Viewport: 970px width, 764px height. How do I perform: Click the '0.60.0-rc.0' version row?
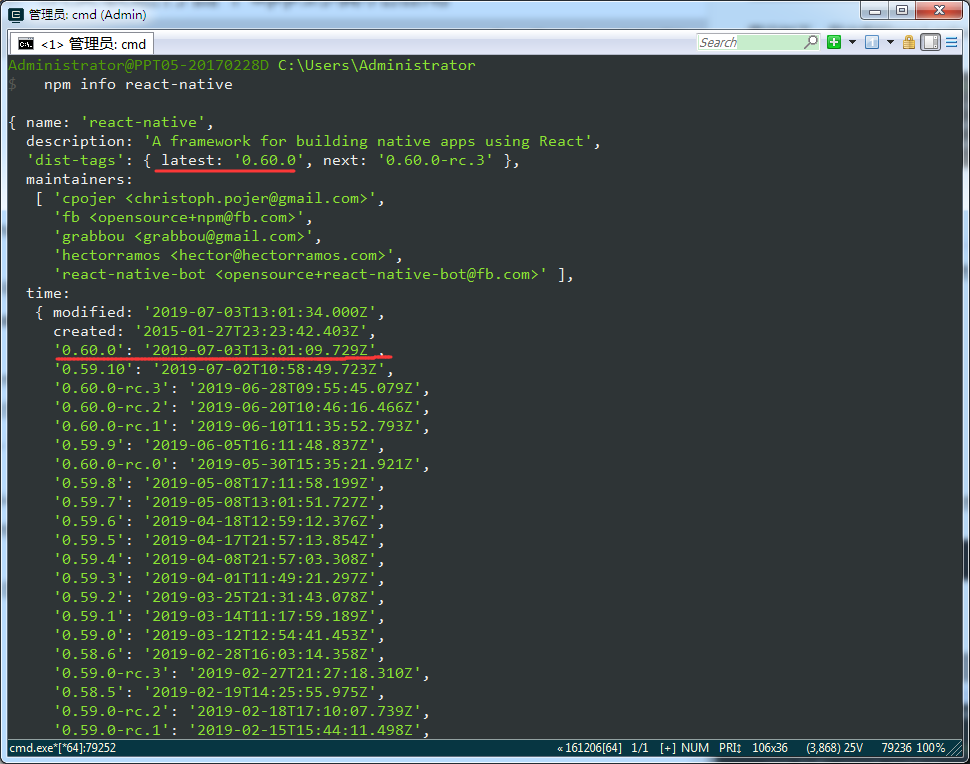click(x=242, y=465)
